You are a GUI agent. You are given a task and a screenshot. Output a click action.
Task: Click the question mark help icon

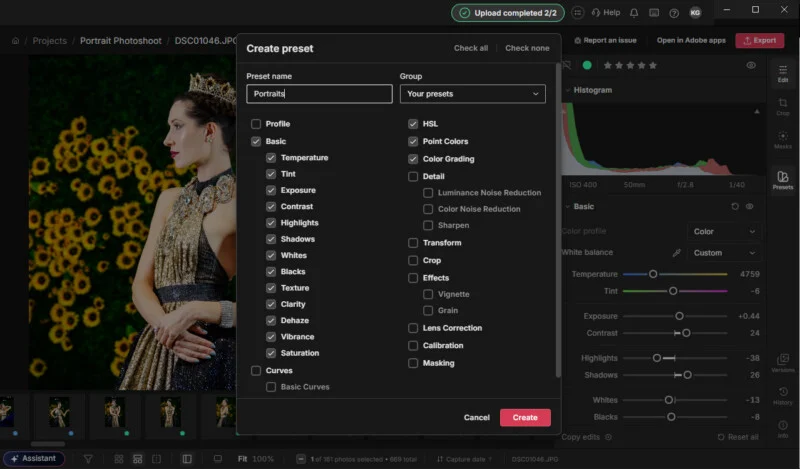click(674, 13)
